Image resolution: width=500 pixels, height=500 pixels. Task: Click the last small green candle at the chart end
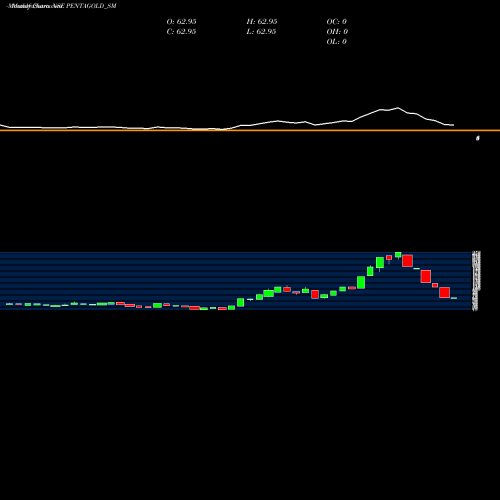[x=454, y=298]
